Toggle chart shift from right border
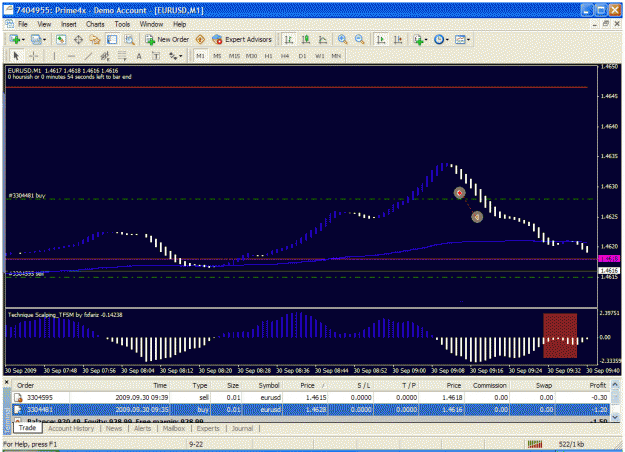The width and height of the screenshot is (625, 452). tap(398, 39)
